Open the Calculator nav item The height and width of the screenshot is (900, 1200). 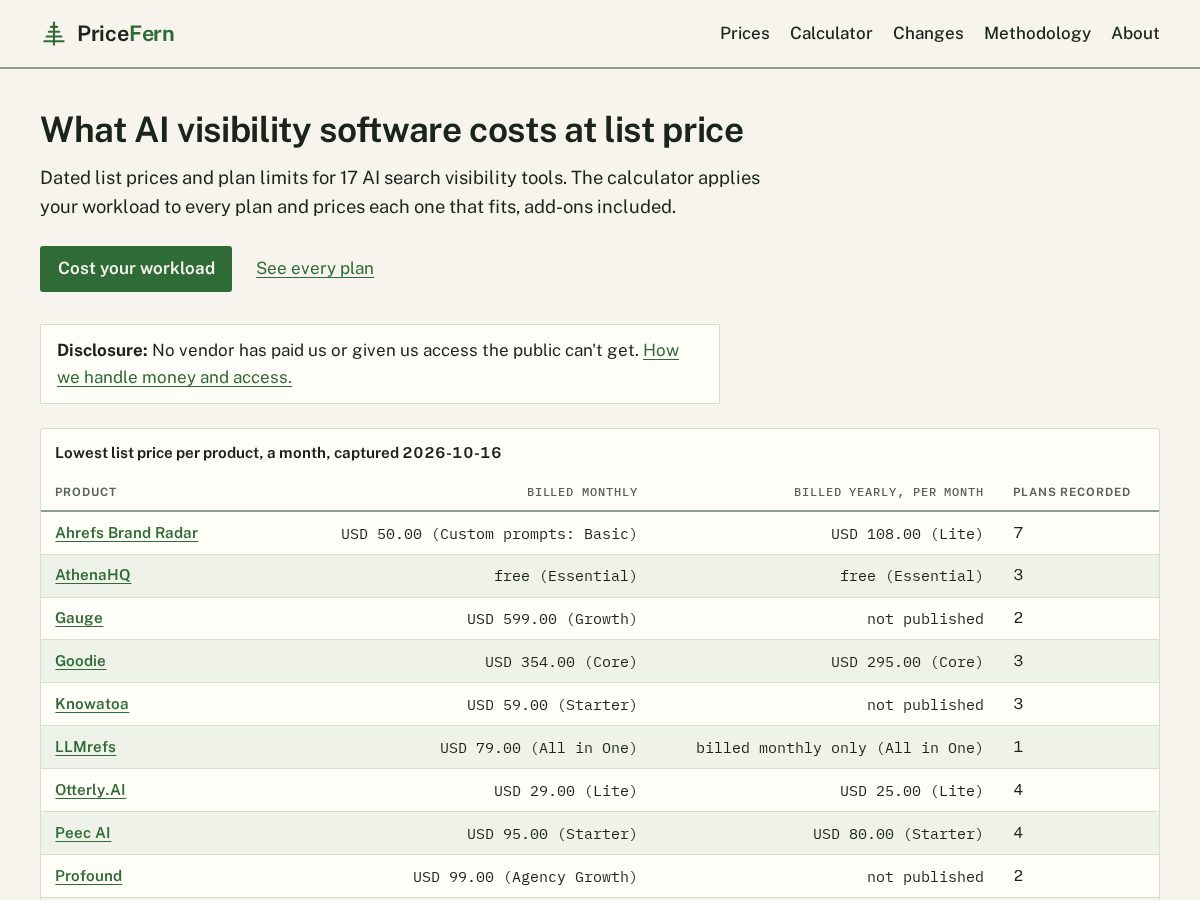coord(831,33)
